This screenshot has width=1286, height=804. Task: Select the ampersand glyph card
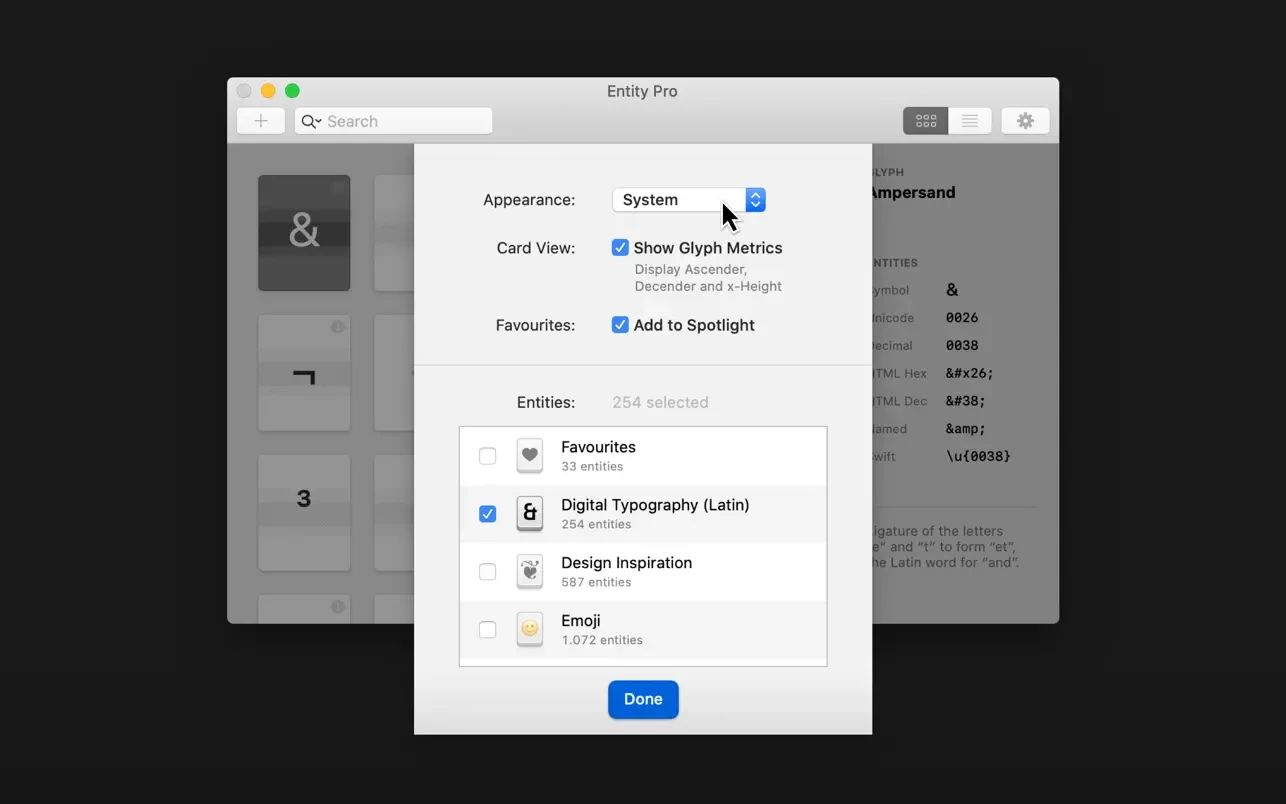(304, 233)
